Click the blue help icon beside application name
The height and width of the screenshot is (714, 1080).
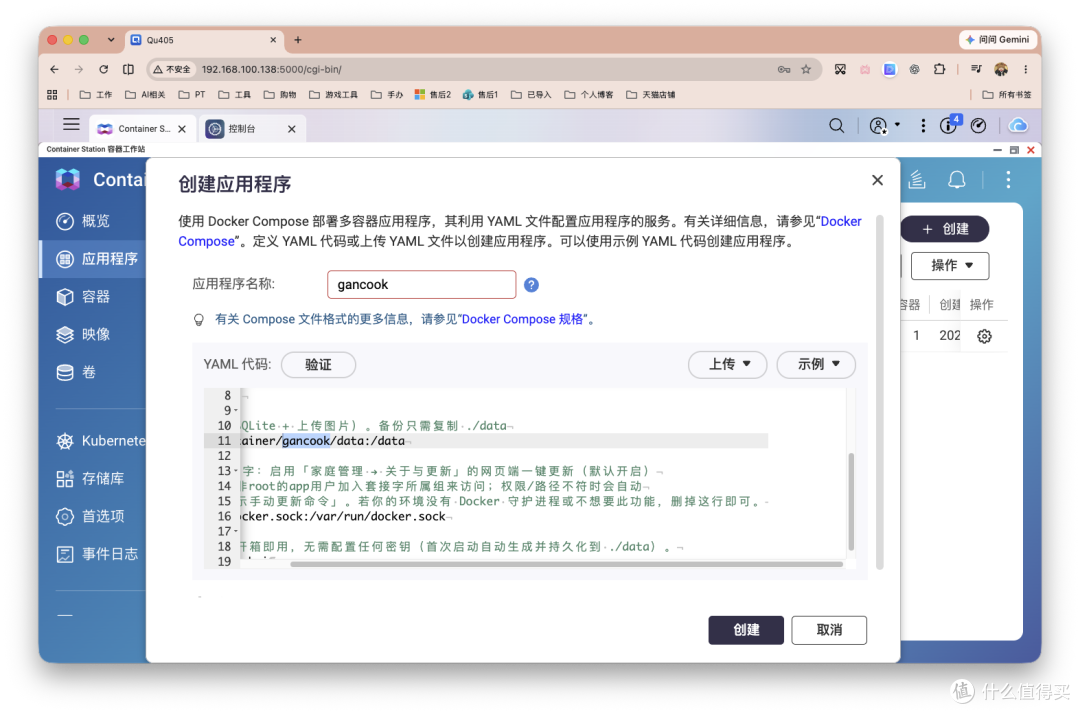click(531, 285)
